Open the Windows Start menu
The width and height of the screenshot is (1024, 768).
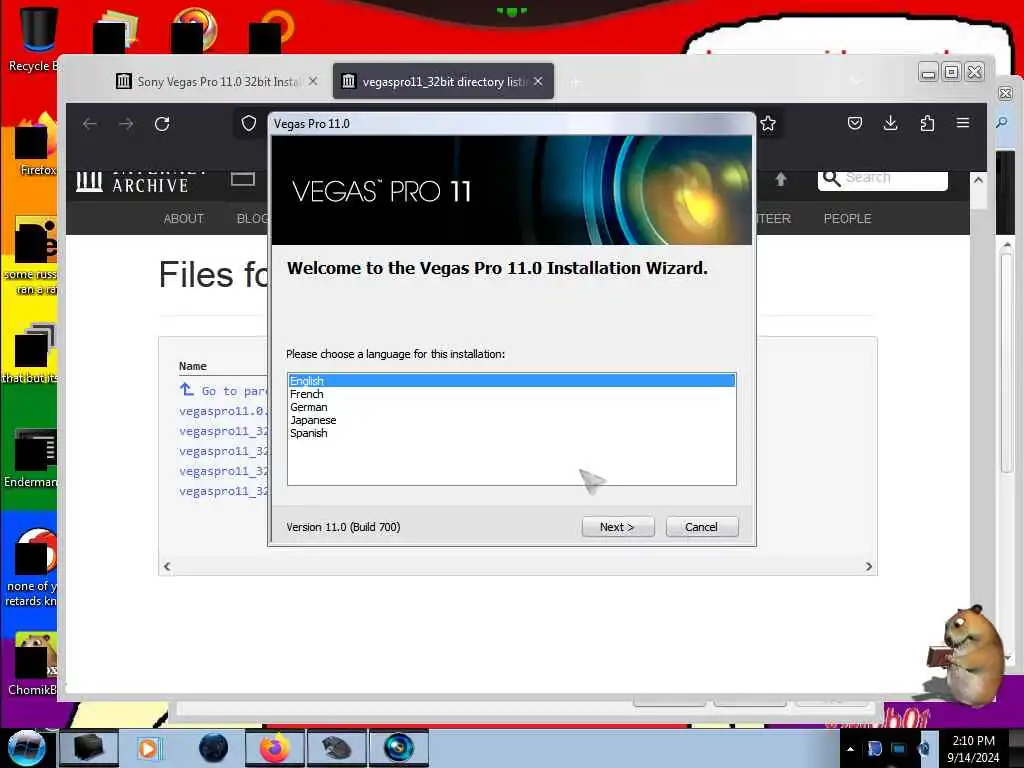click(x=27, y=747)
